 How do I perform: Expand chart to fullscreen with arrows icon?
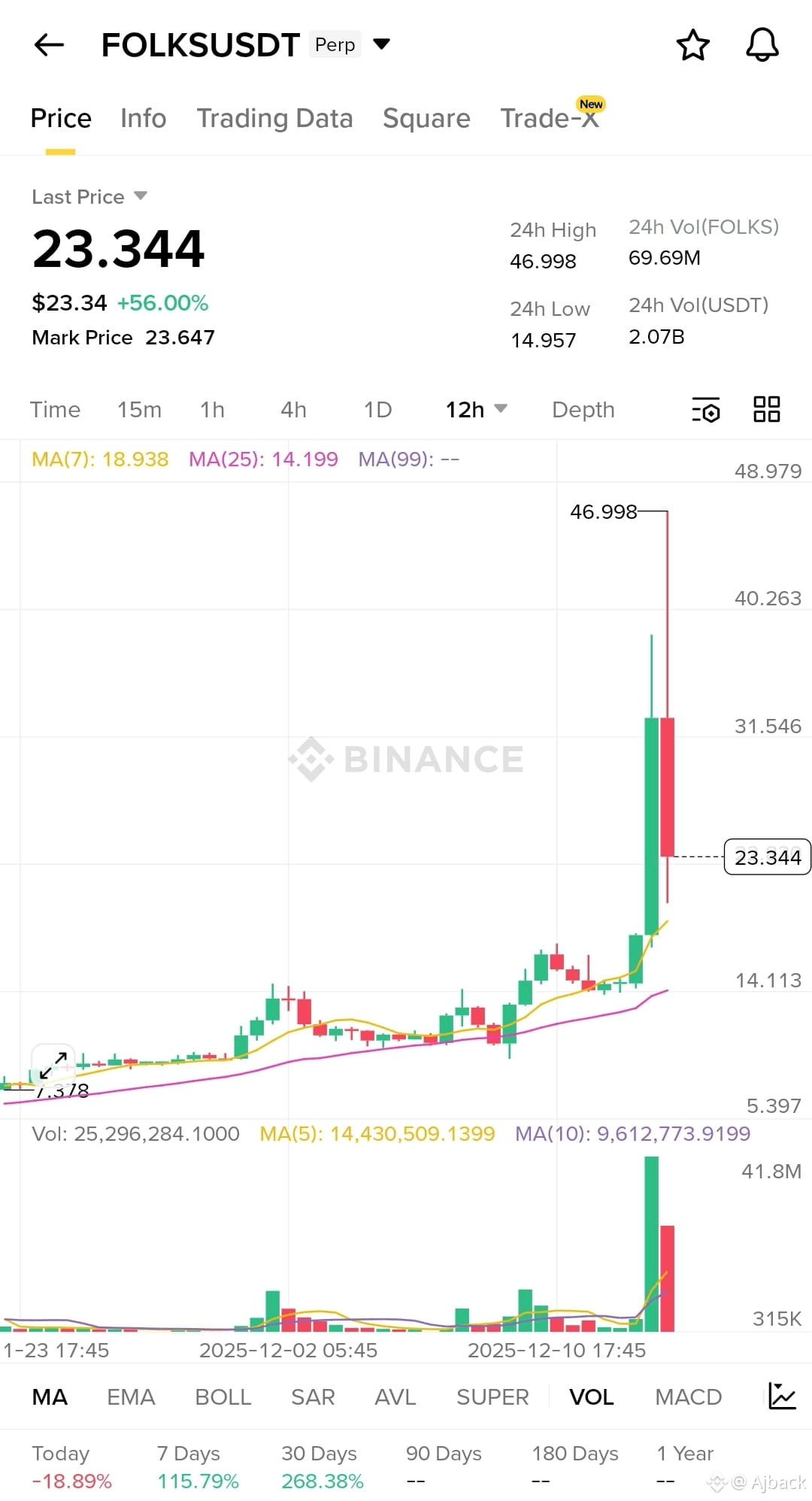click(x=53, y=1066)
